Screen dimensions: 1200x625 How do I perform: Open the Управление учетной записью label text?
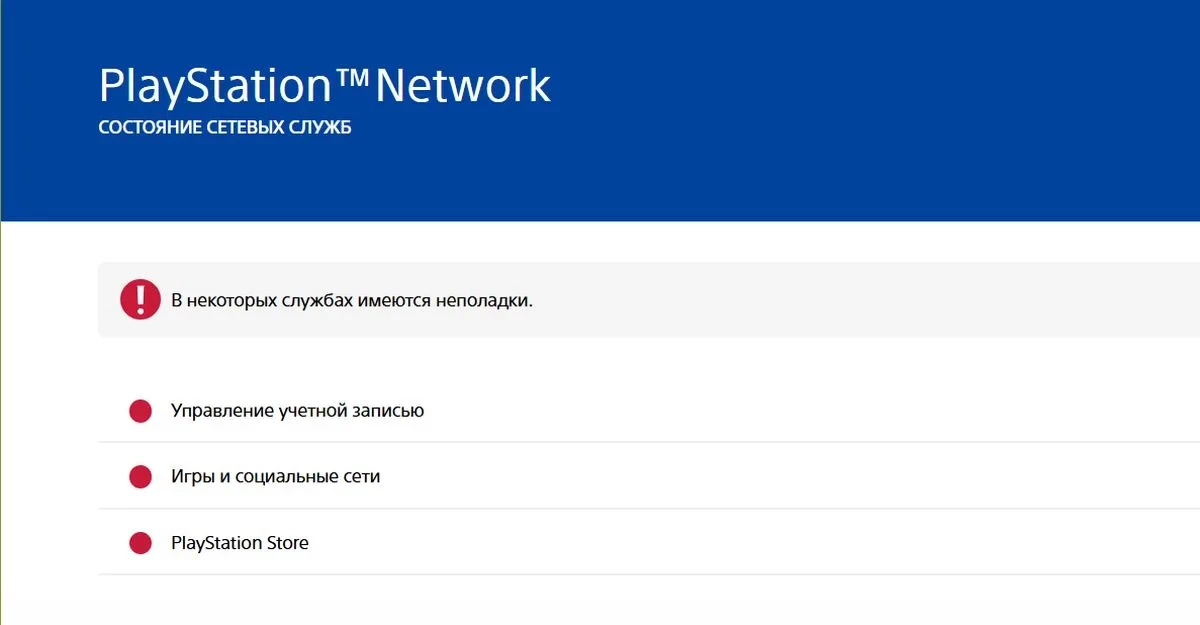coord(297,411)
